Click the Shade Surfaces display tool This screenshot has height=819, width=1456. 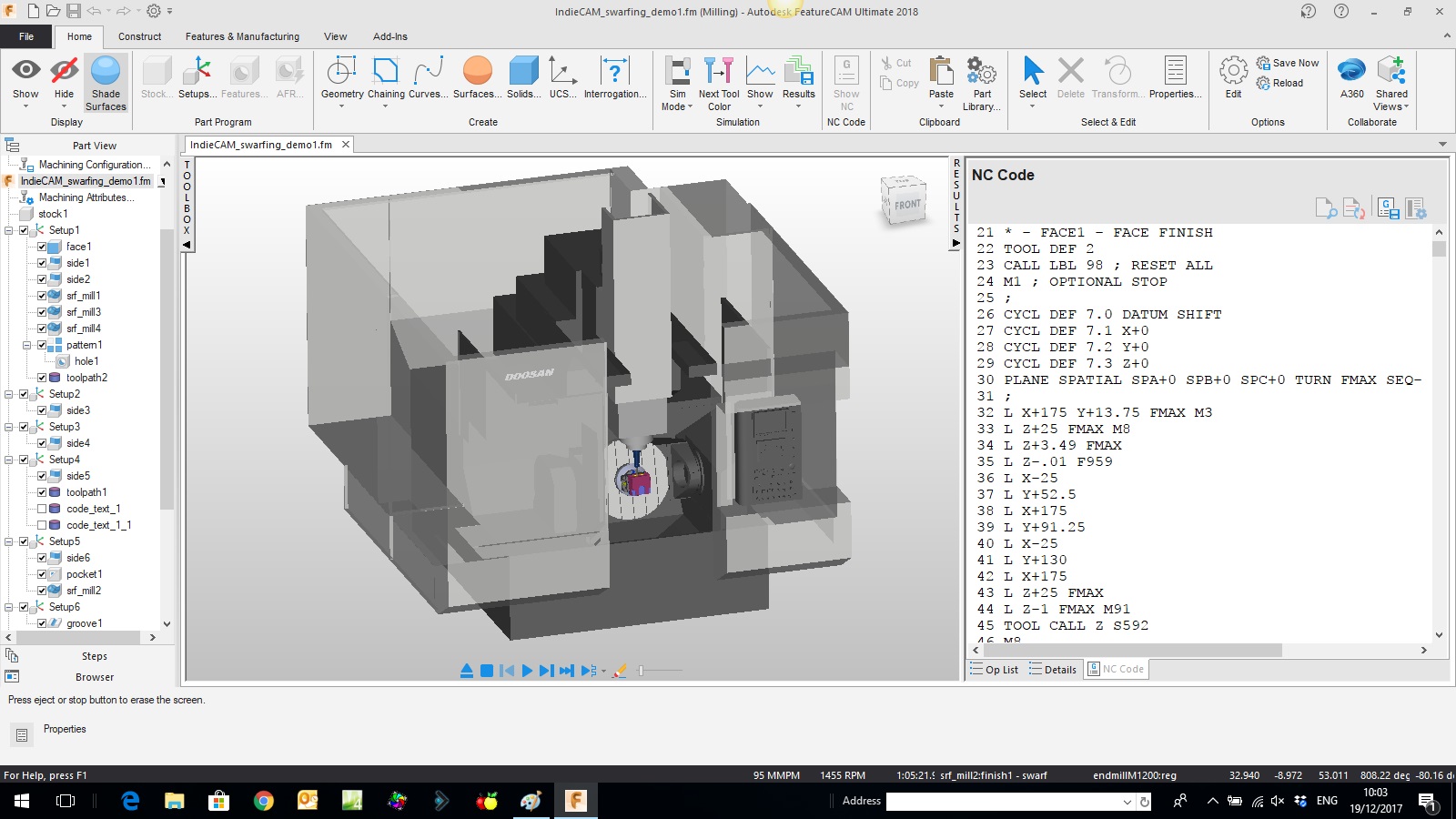click(x=106, y=84)
